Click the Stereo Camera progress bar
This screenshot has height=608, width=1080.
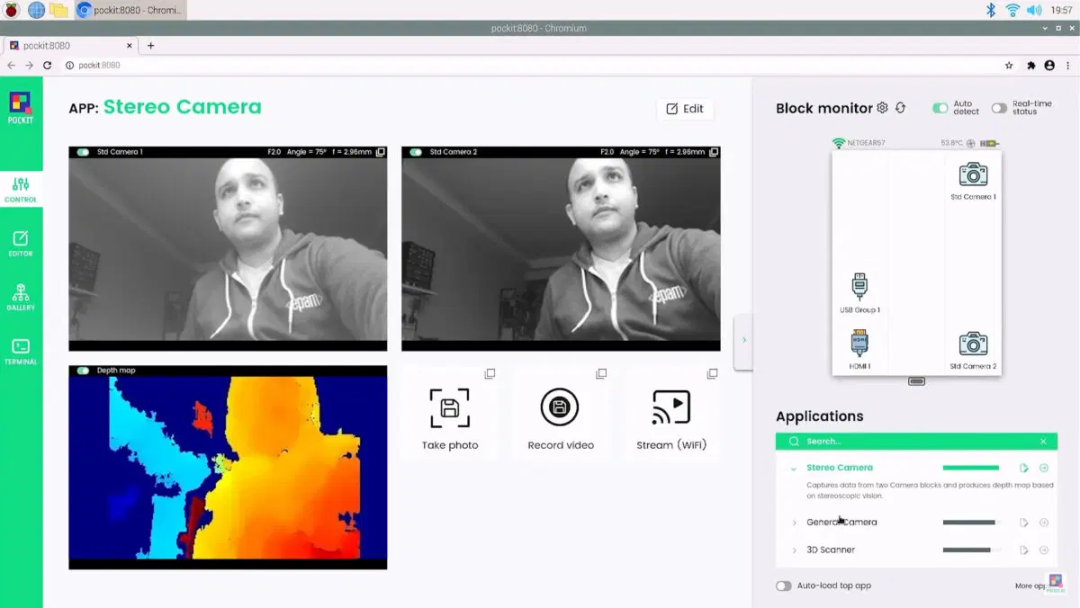coord(970,468)
